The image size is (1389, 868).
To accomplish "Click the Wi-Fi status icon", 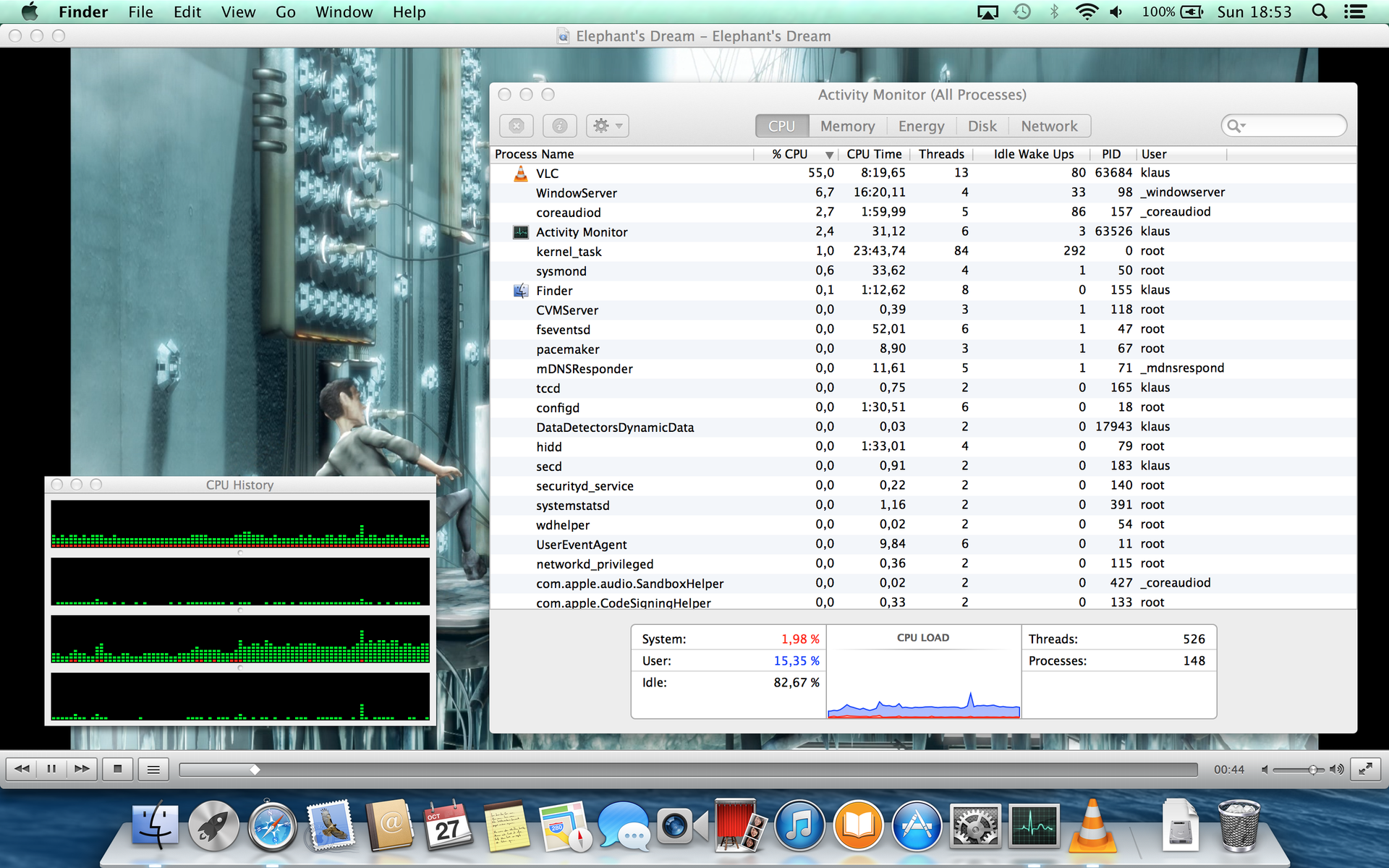I will pos(1086,12).
